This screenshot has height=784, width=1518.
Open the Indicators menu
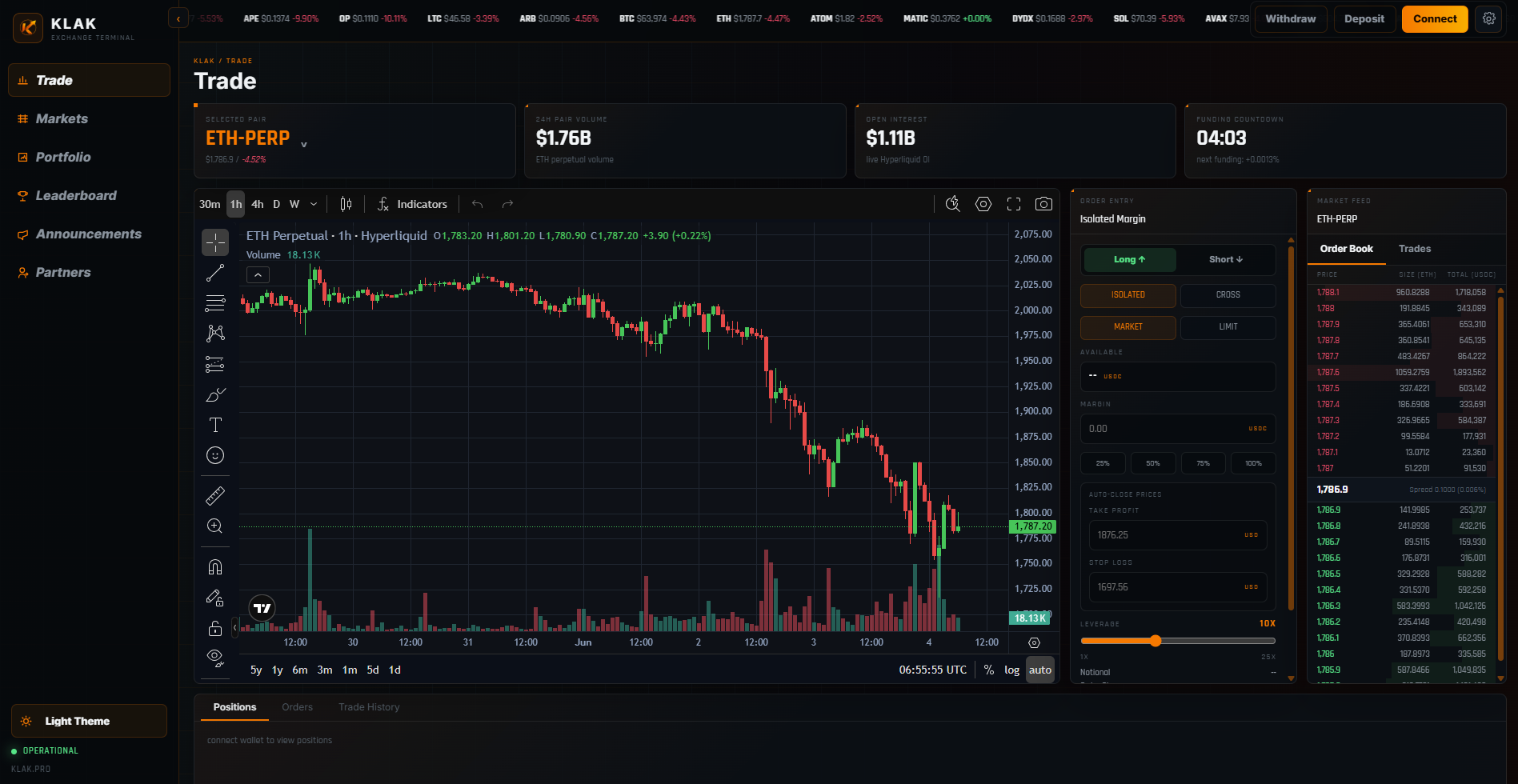(413, 204)
